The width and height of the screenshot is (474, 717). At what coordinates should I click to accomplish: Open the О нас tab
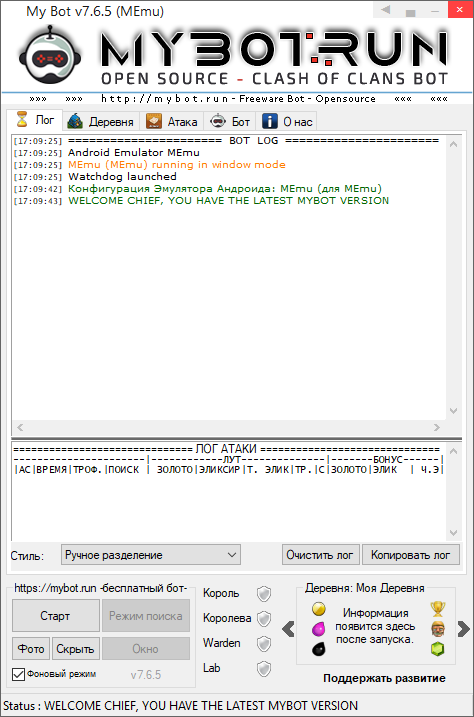[287, 122]
